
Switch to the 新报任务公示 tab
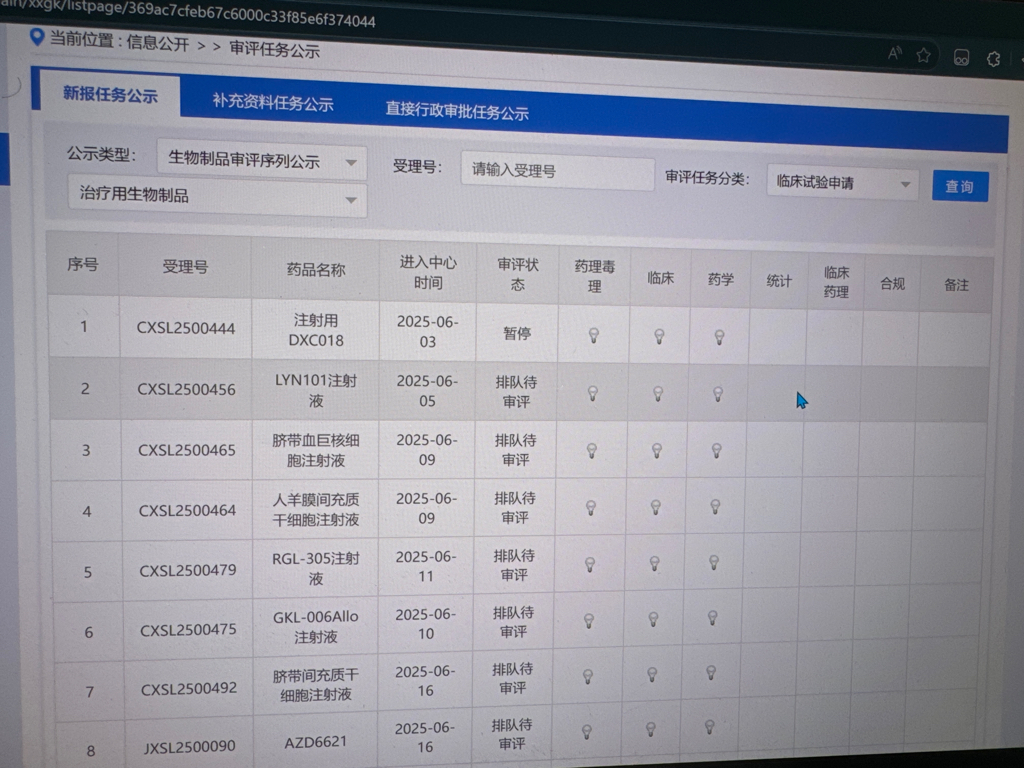tap(110, 95)
